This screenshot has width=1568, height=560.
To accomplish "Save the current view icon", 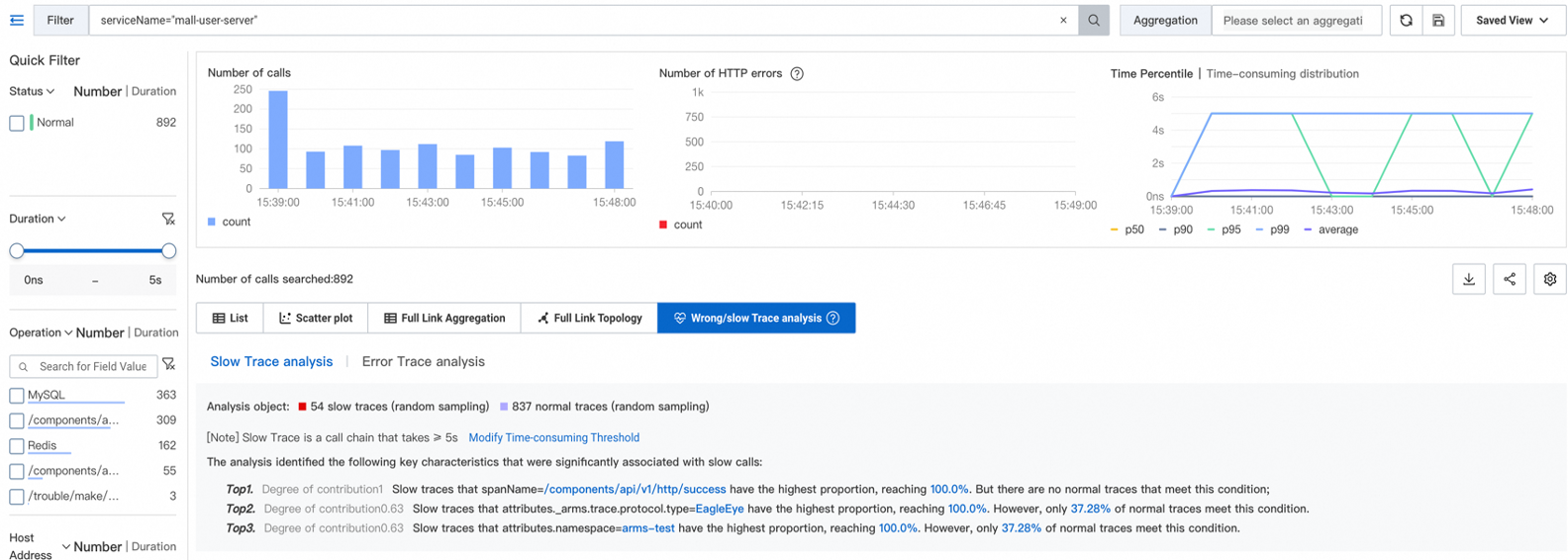I will tap(1438, 20).
